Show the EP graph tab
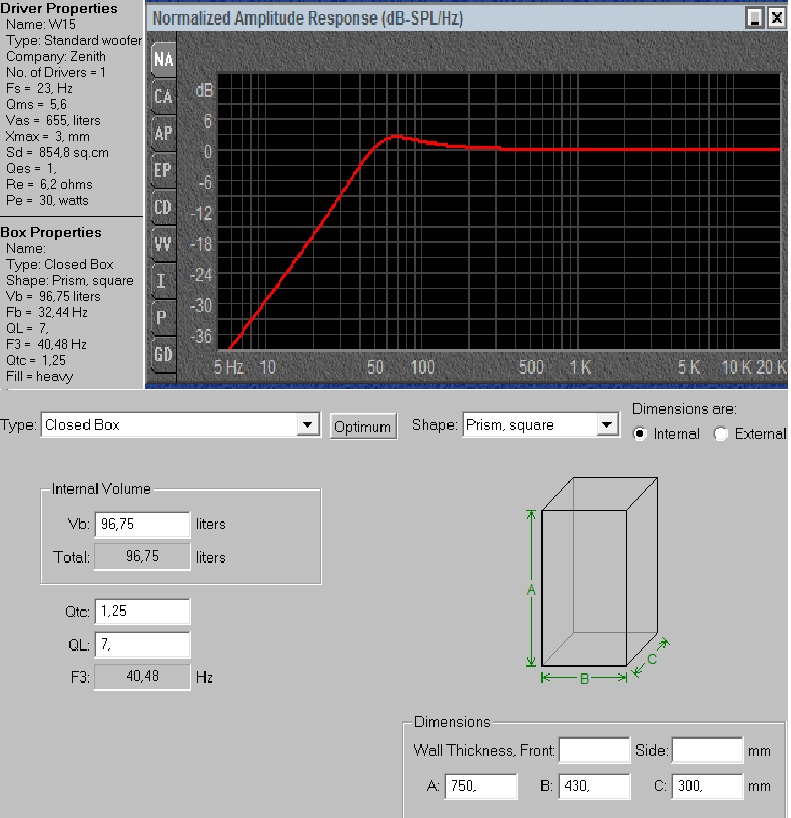 tap(163, 170)
